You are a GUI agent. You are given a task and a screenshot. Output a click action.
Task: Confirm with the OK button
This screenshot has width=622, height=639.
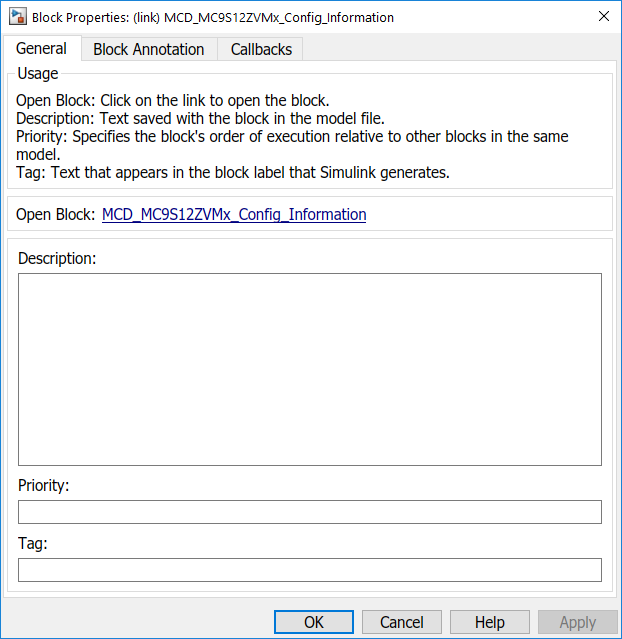314,622
